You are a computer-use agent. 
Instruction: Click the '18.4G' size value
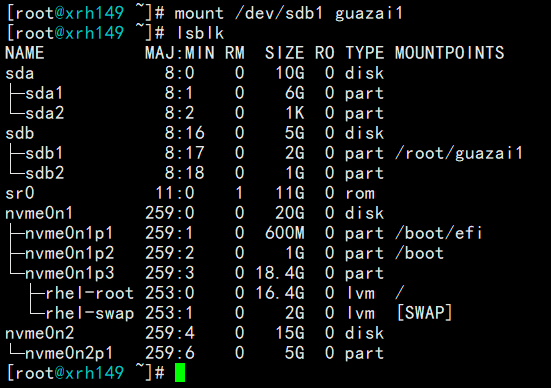[x=280, y=273]
